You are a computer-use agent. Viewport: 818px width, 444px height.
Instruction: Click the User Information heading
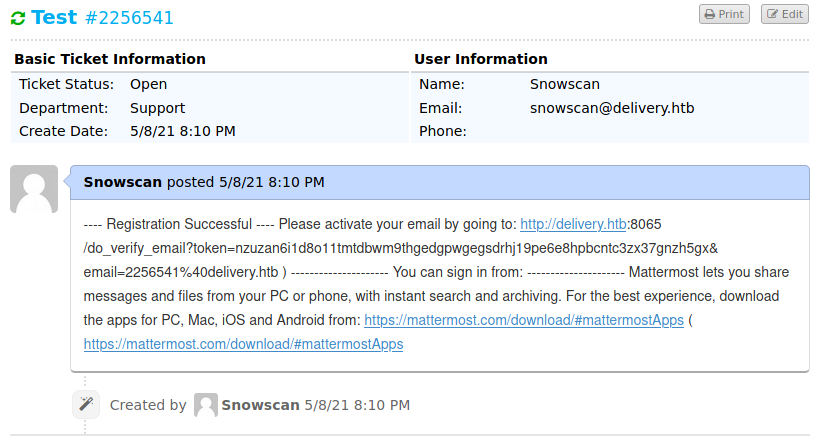481,59
